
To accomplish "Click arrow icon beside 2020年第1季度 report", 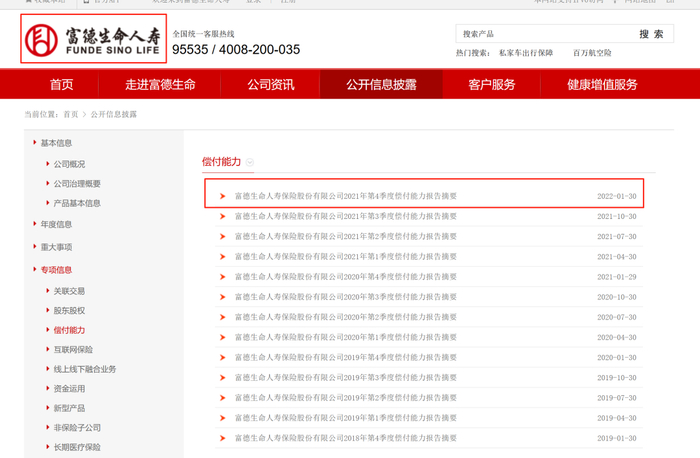I will click(222, 337).
